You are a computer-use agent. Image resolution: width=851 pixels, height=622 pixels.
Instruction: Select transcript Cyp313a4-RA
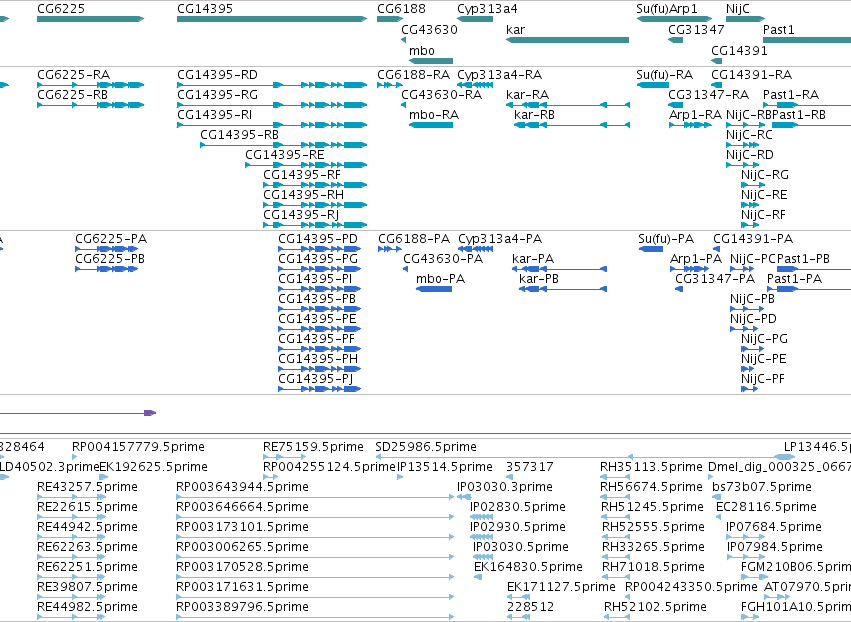coord(500,75)
